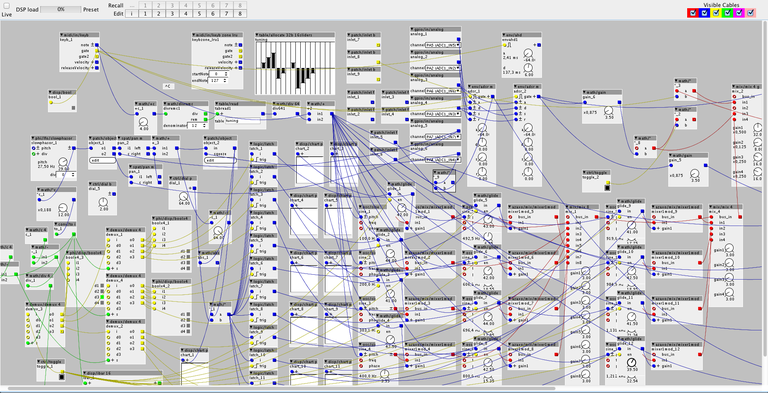Toggle the pink visible cables checkbox

coord(751,13)
